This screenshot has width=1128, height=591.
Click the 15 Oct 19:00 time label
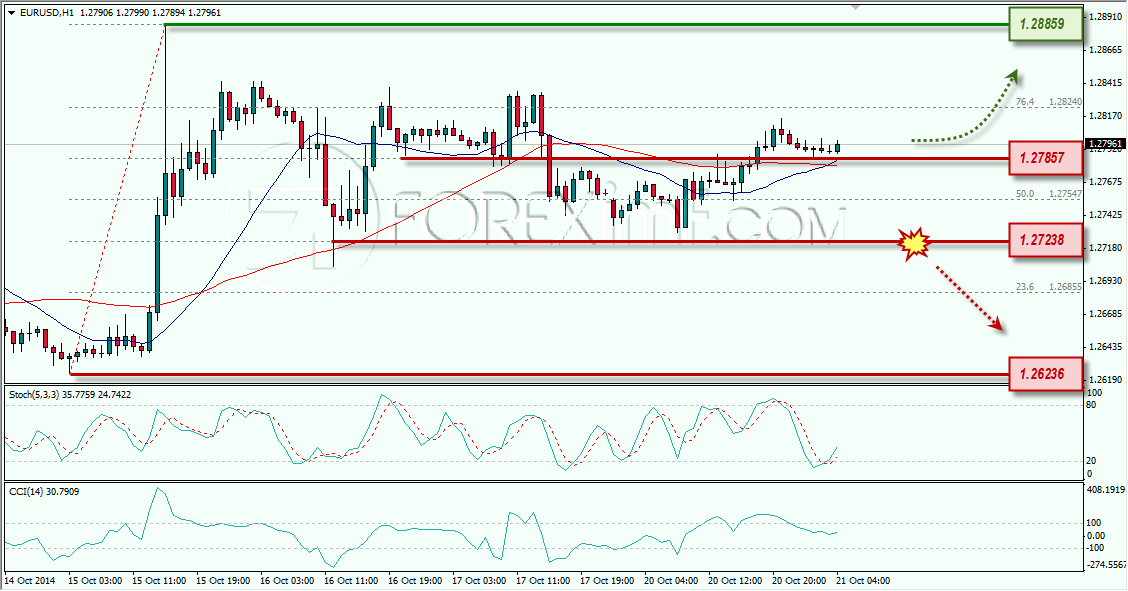[223, 581]
